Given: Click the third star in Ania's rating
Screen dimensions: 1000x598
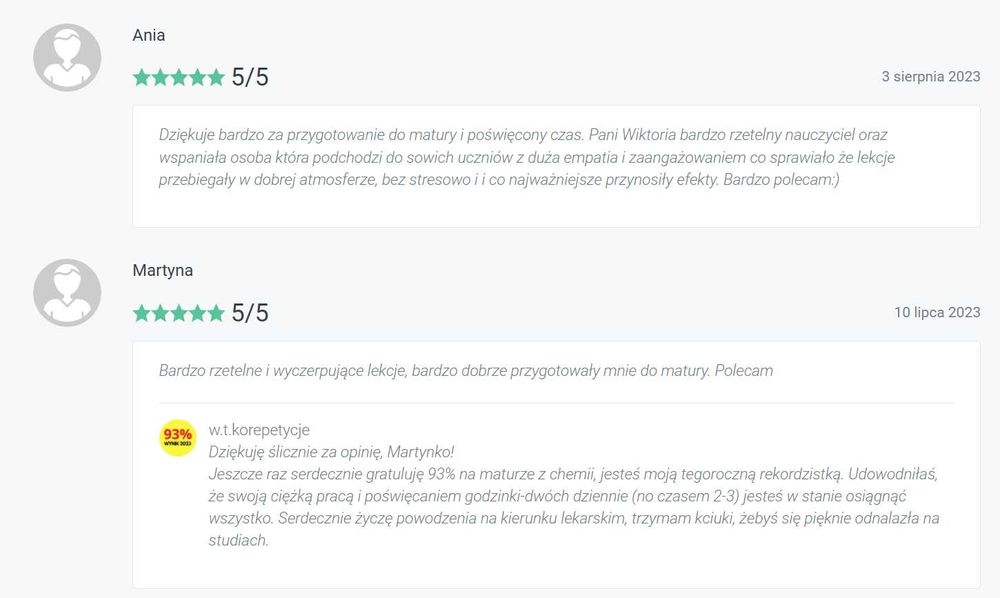Looking at the screenshot, I should 178,78.
